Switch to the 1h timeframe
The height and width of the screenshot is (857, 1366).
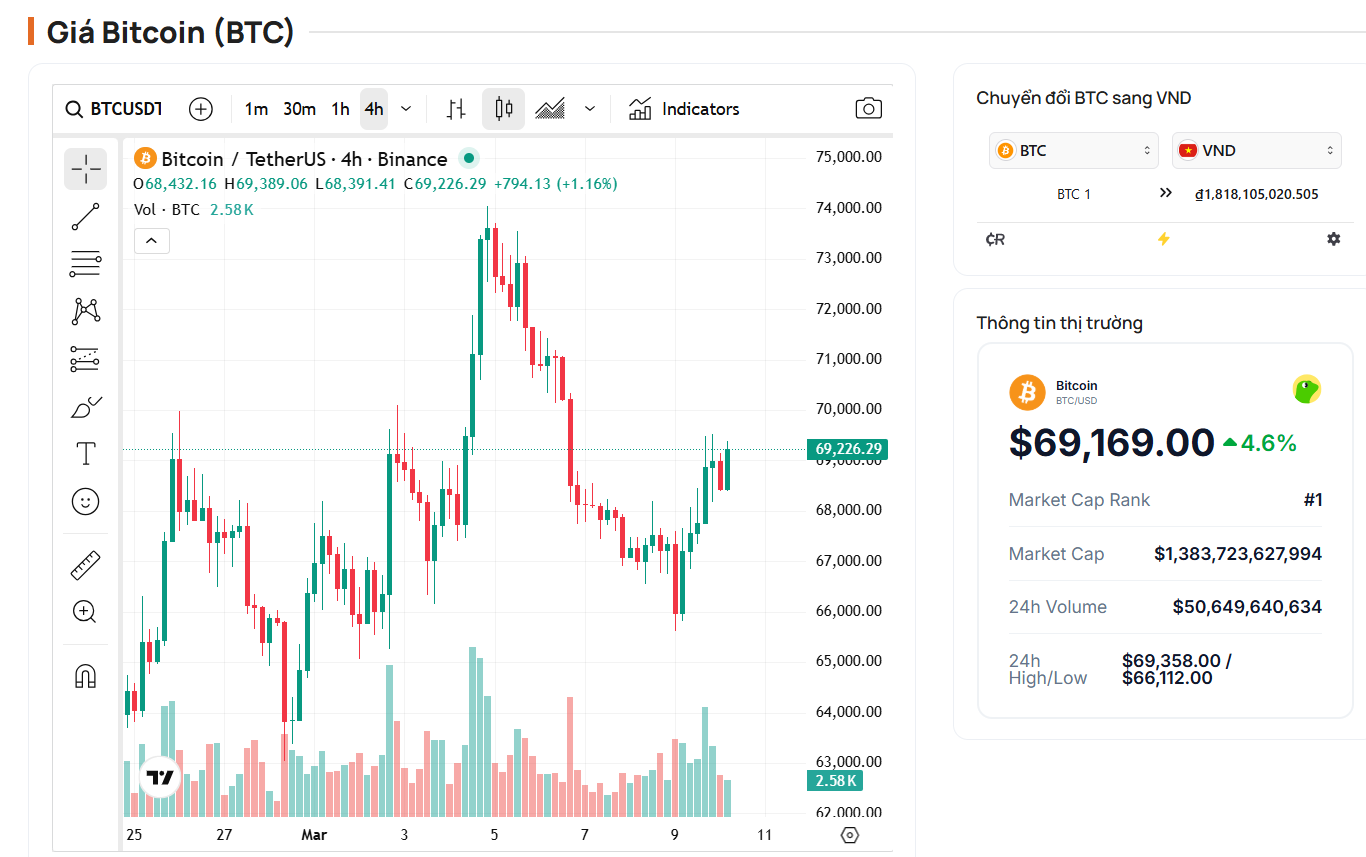pos(340,108)
